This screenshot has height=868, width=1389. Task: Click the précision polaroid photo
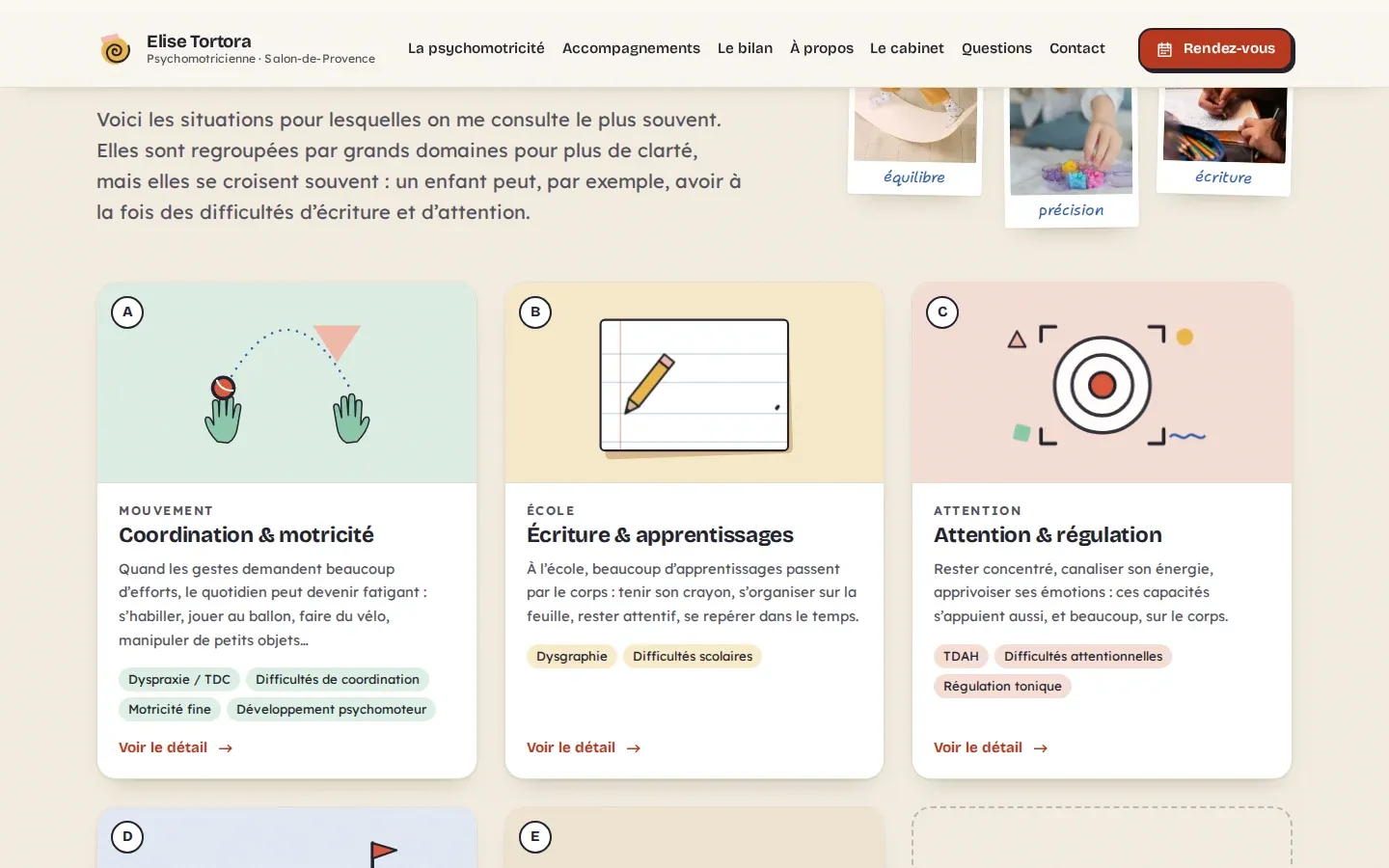click(1072, 156)
